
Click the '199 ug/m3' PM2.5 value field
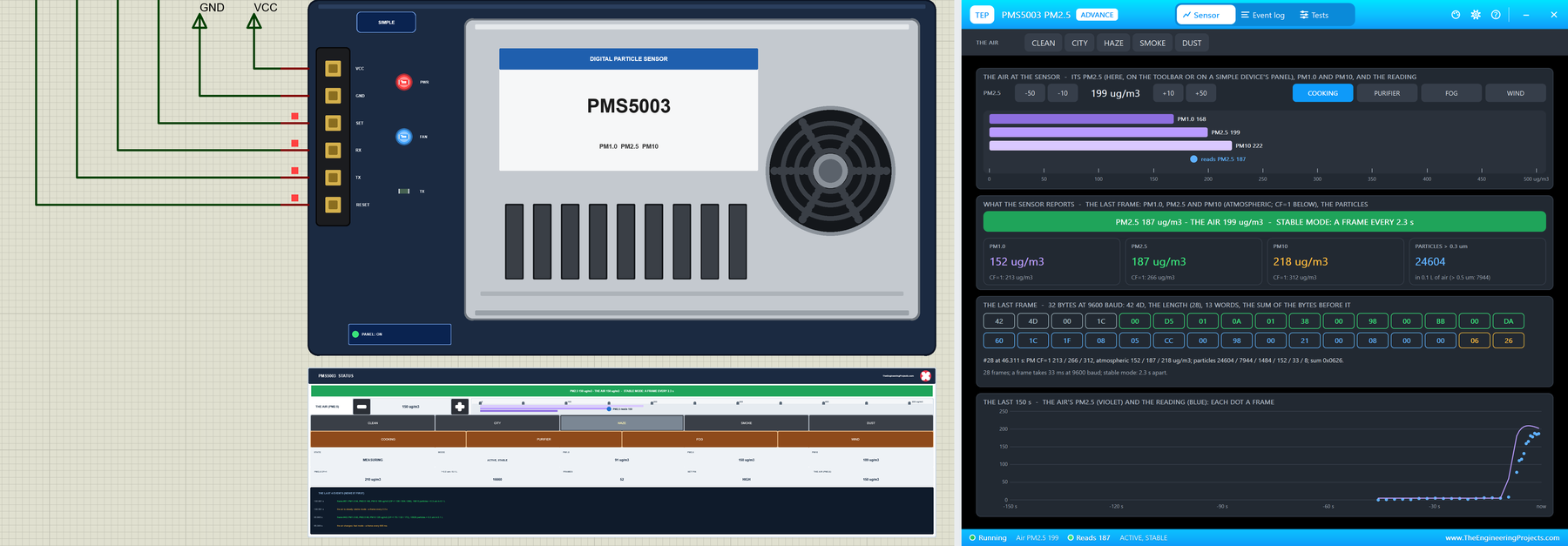1115,93
